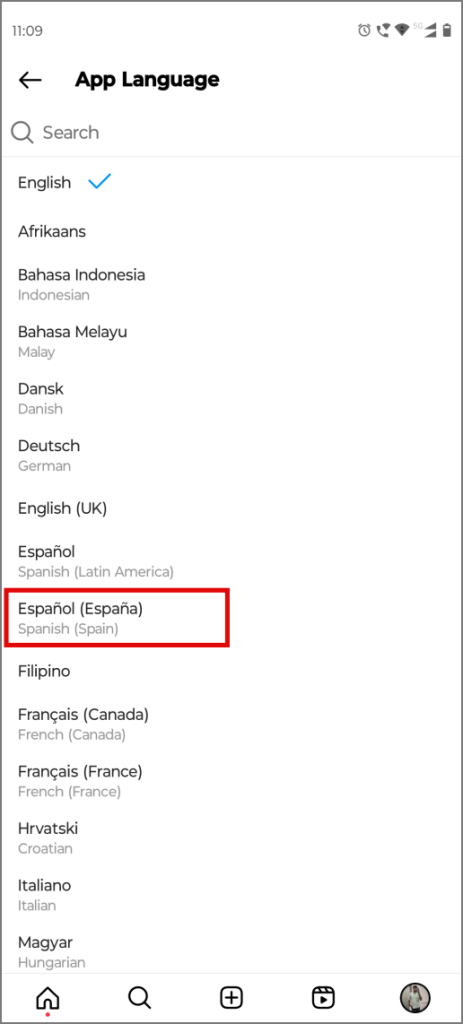
Task: Tap the back arrow icon
Action: coord(30,80)
